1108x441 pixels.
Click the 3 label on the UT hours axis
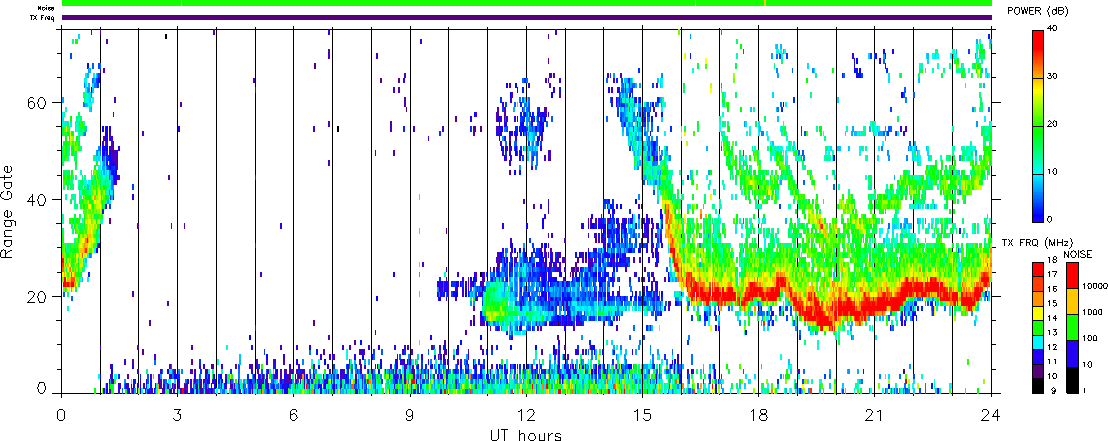(178, 414)
